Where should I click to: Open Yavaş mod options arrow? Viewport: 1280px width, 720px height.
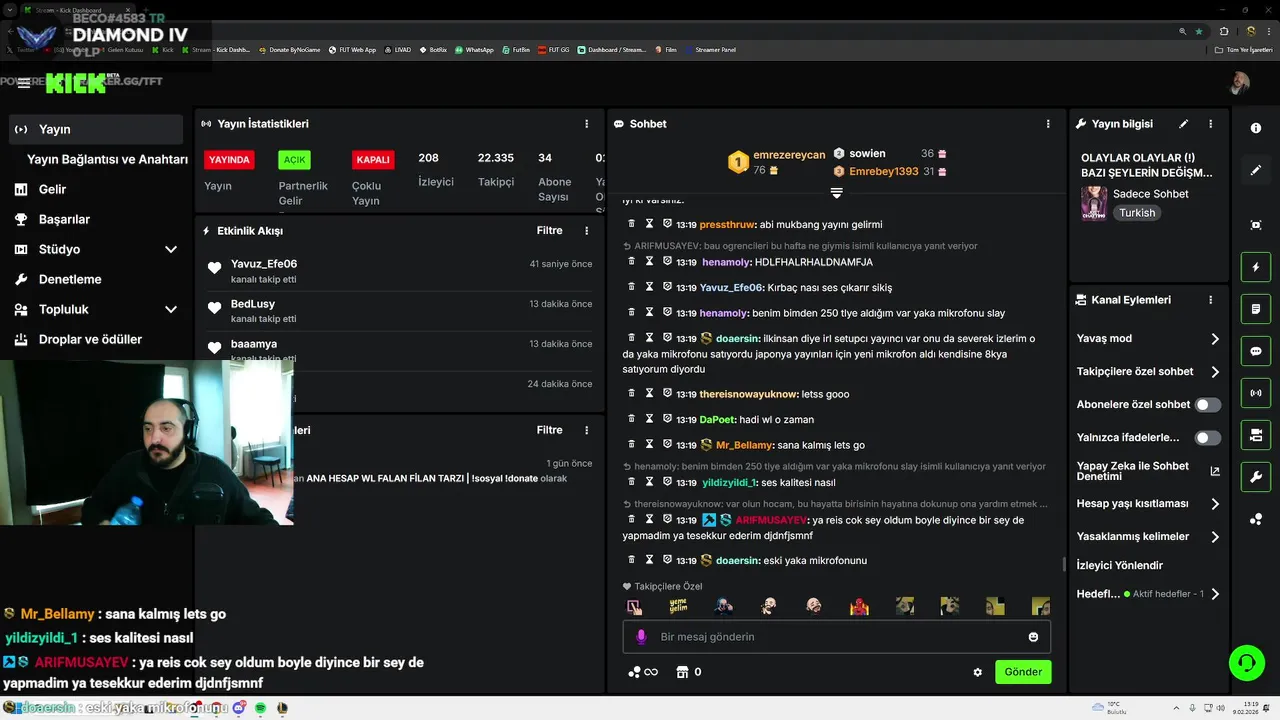(x=1215, y=339)
